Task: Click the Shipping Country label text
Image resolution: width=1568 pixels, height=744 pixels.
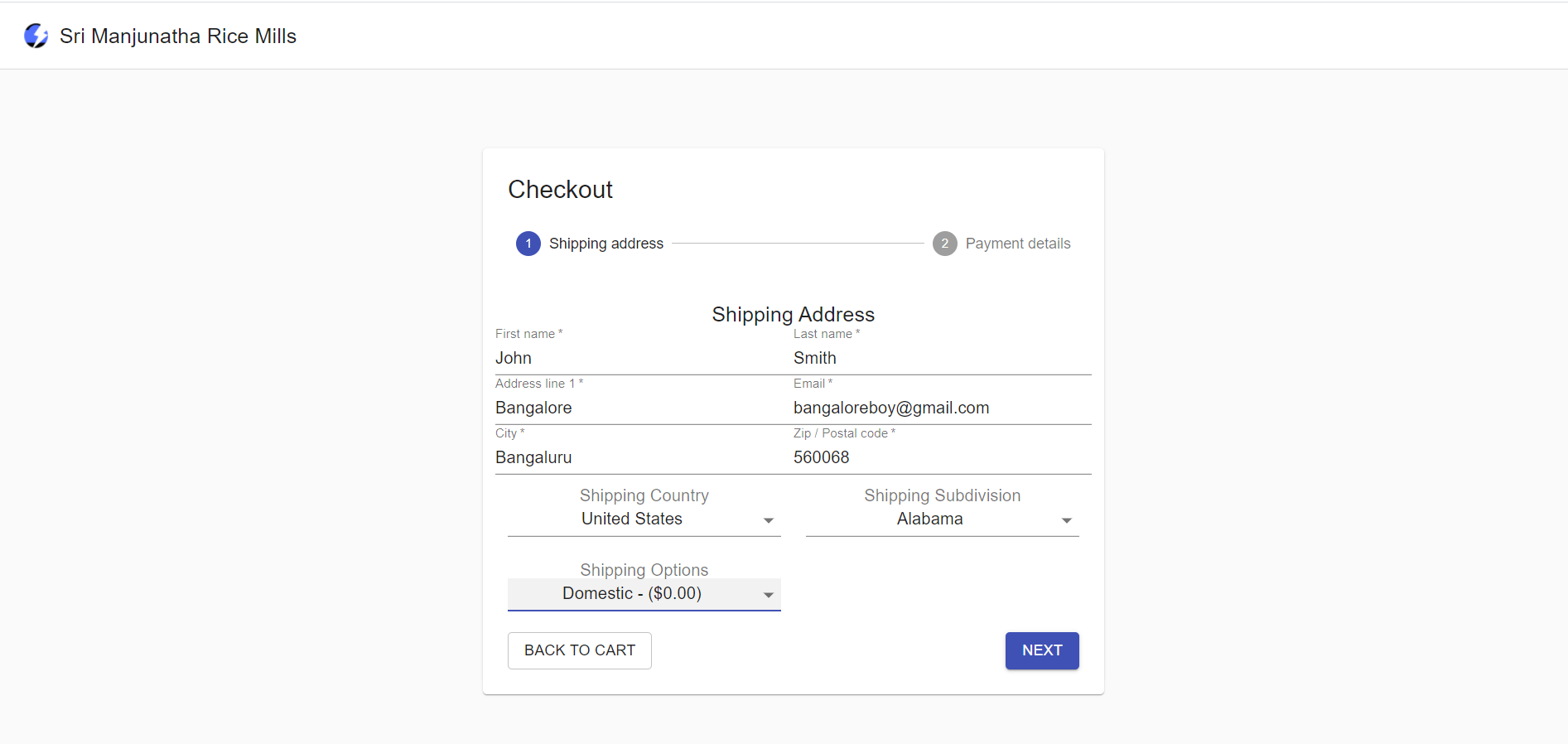Action: pos(644,495)
